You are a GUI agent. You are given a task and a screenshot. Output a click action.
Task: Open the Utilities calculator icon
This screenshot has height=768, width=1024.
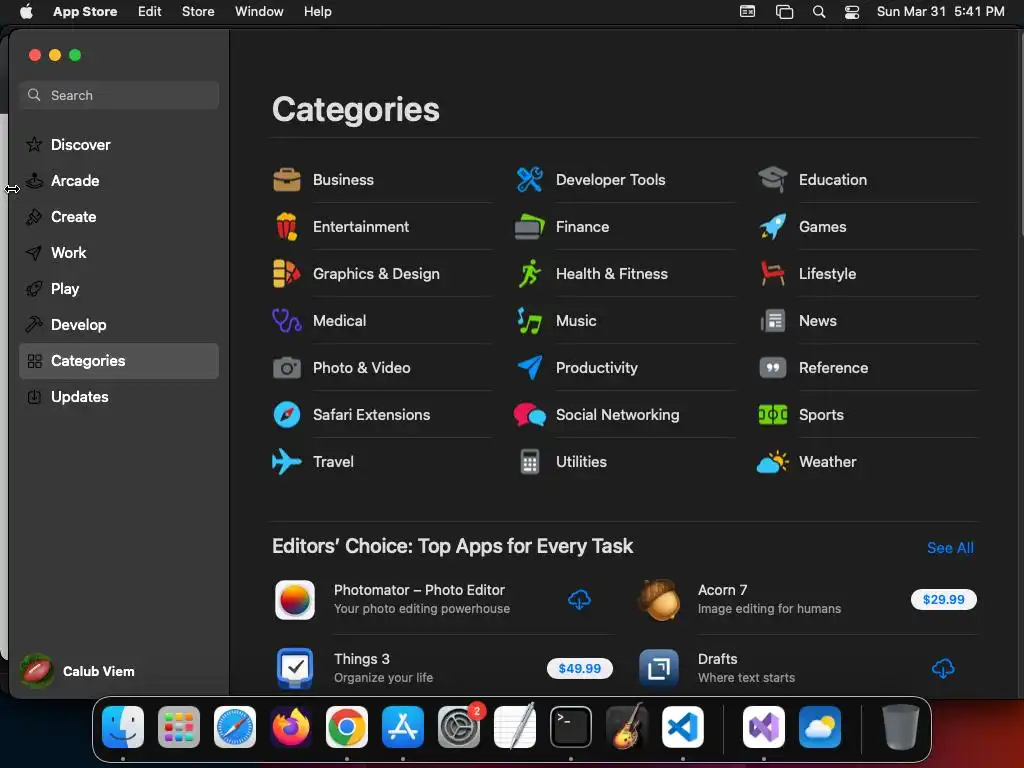point(530,462)
